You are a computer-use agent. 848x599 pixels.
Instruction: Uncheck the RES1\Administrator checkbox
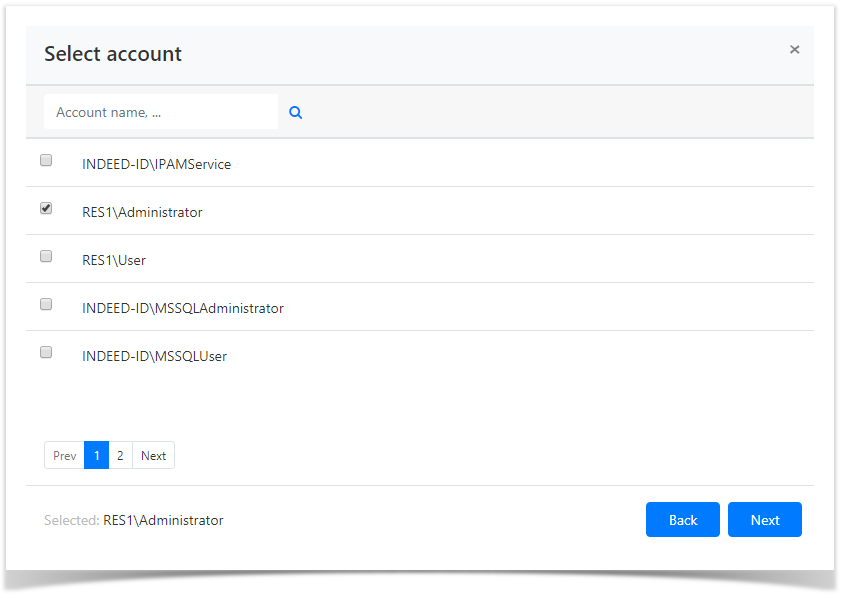coord(45,207)
